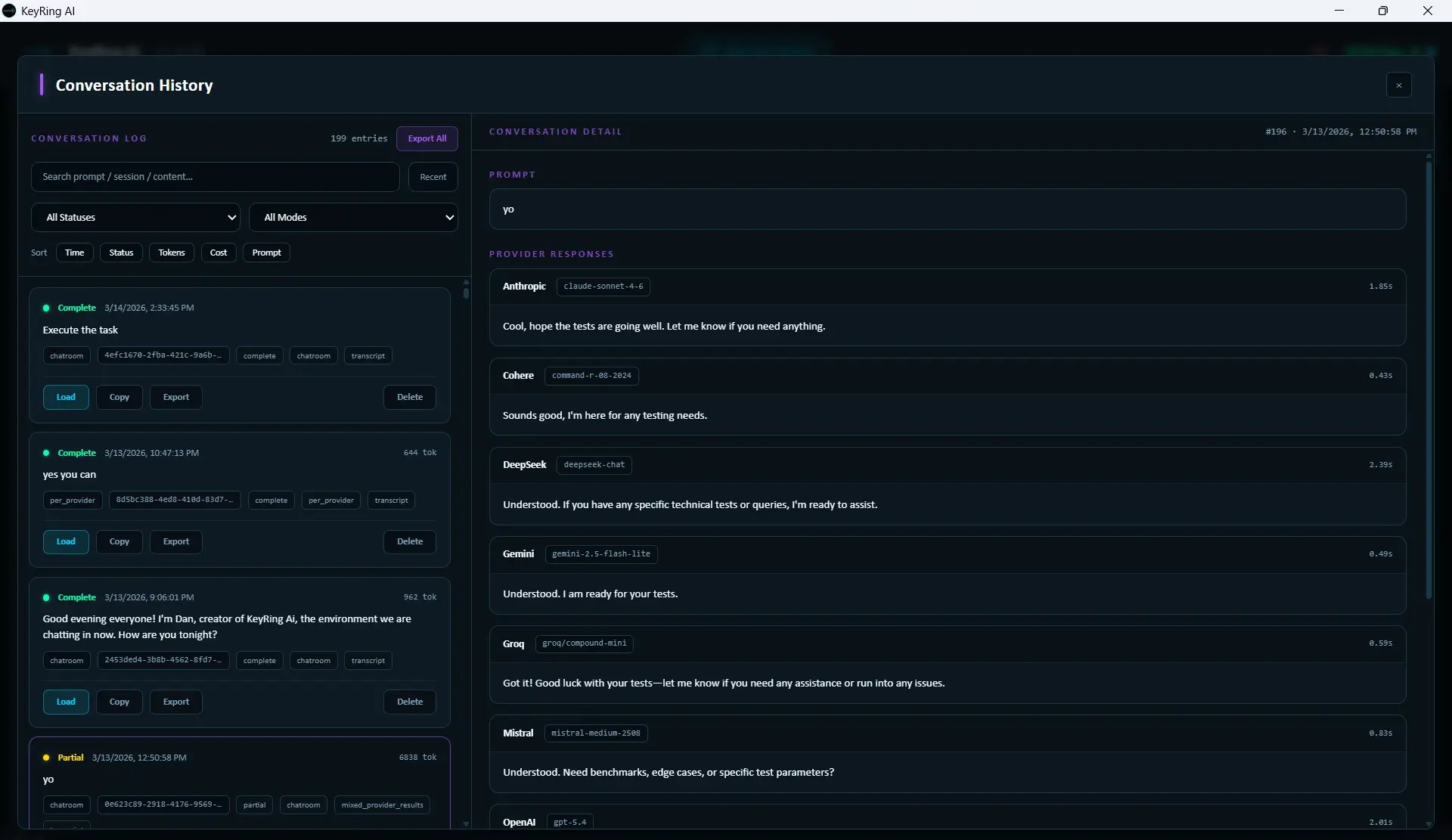Click the Anthropic provider name
Image resolution: width=1452 pixels, height=840 pixels.
[x=524, y=287]
